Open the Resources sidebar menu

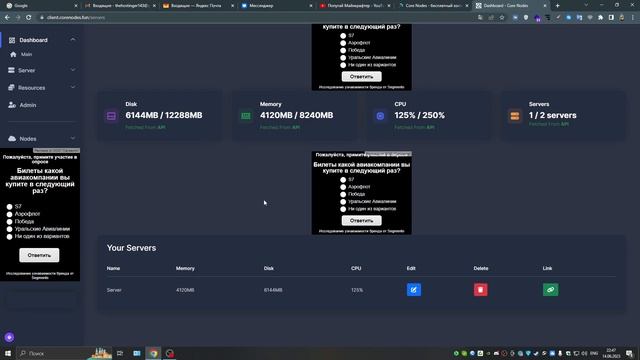point(31,88)
